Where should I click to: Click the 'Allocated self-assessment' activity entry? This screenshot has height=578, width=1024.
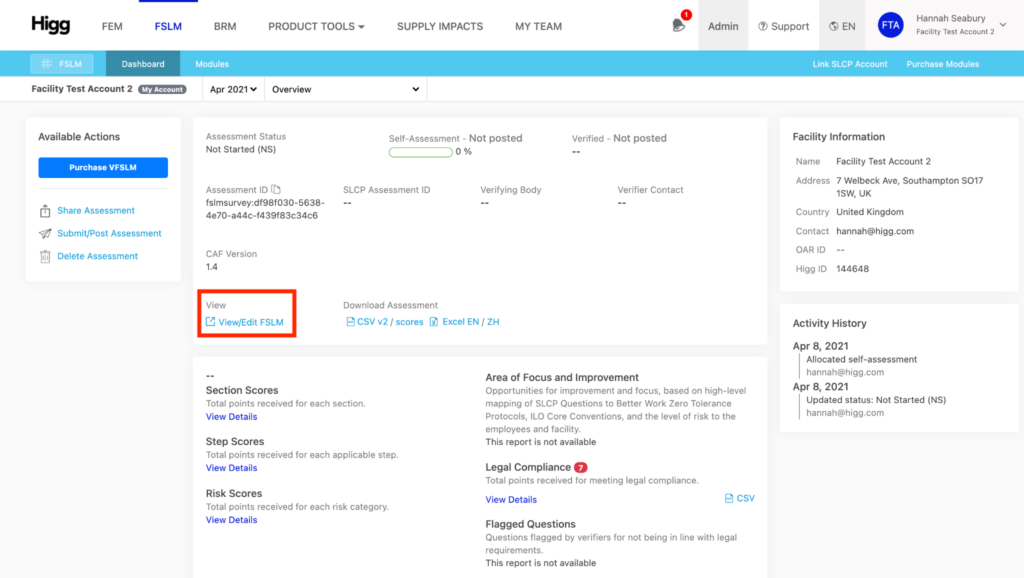[861, 359]
